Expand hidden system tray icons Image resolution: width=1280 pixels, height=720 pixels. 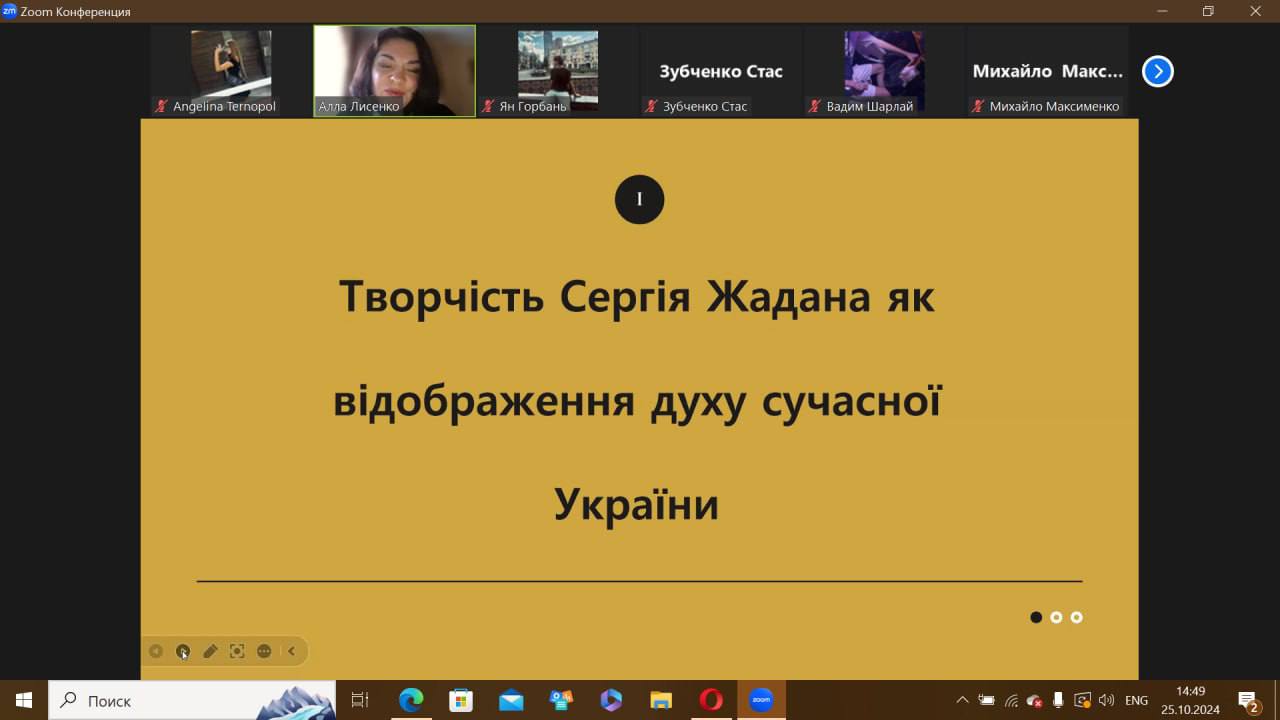(962, 700)
